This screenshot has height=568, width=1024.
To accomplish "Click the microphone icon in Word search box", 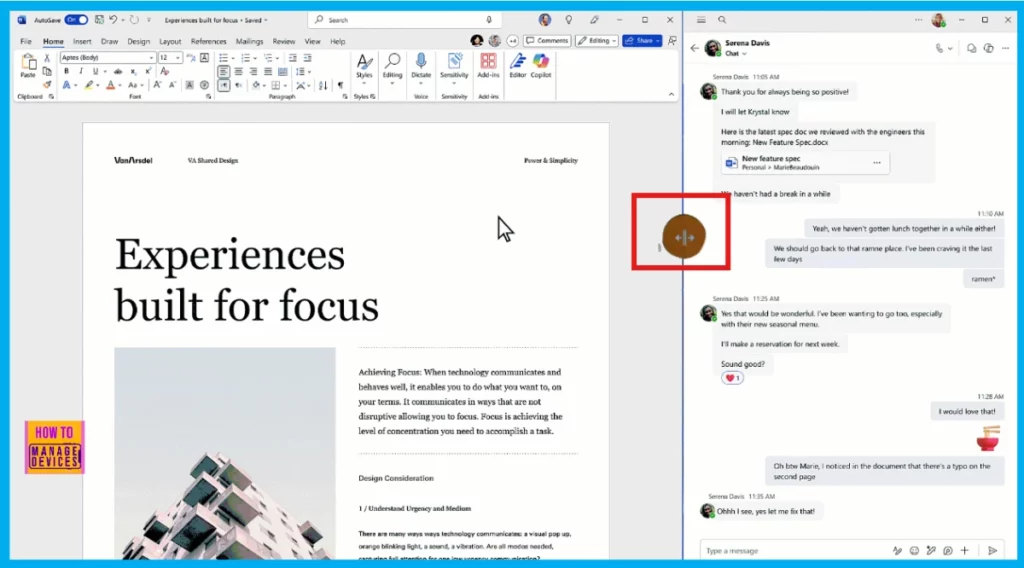I will coord(488,20).
